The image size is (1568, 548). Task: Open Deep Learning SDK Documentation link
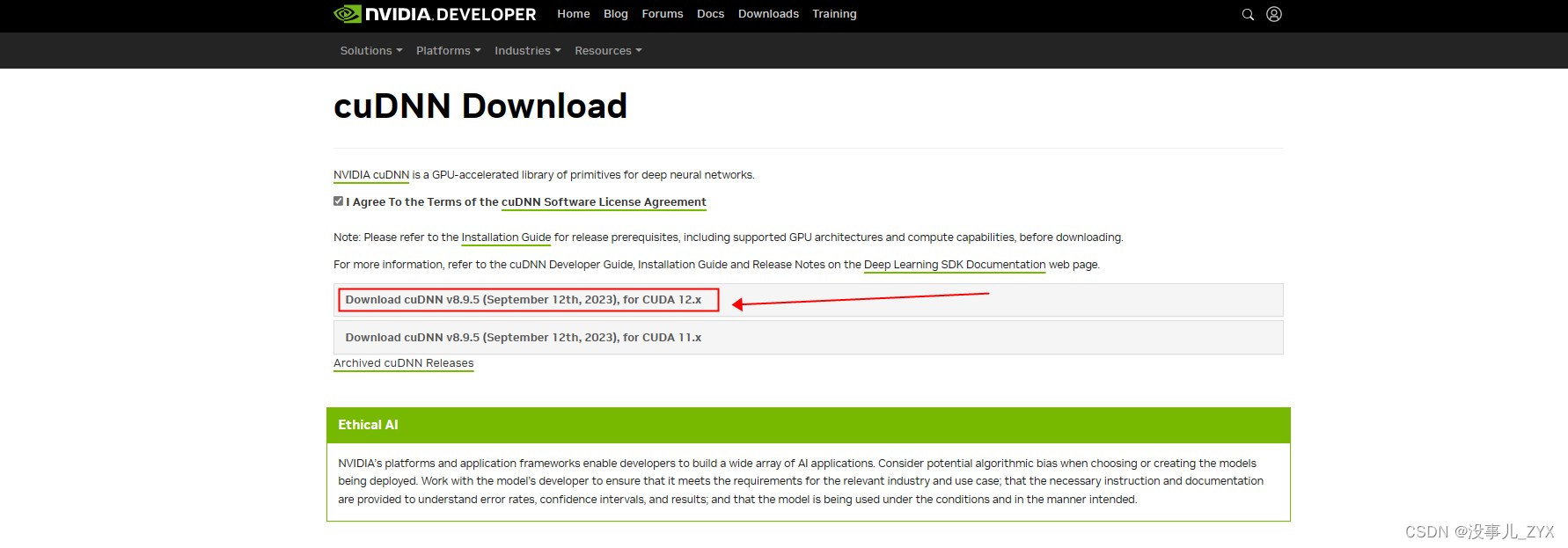pos(955,265)
